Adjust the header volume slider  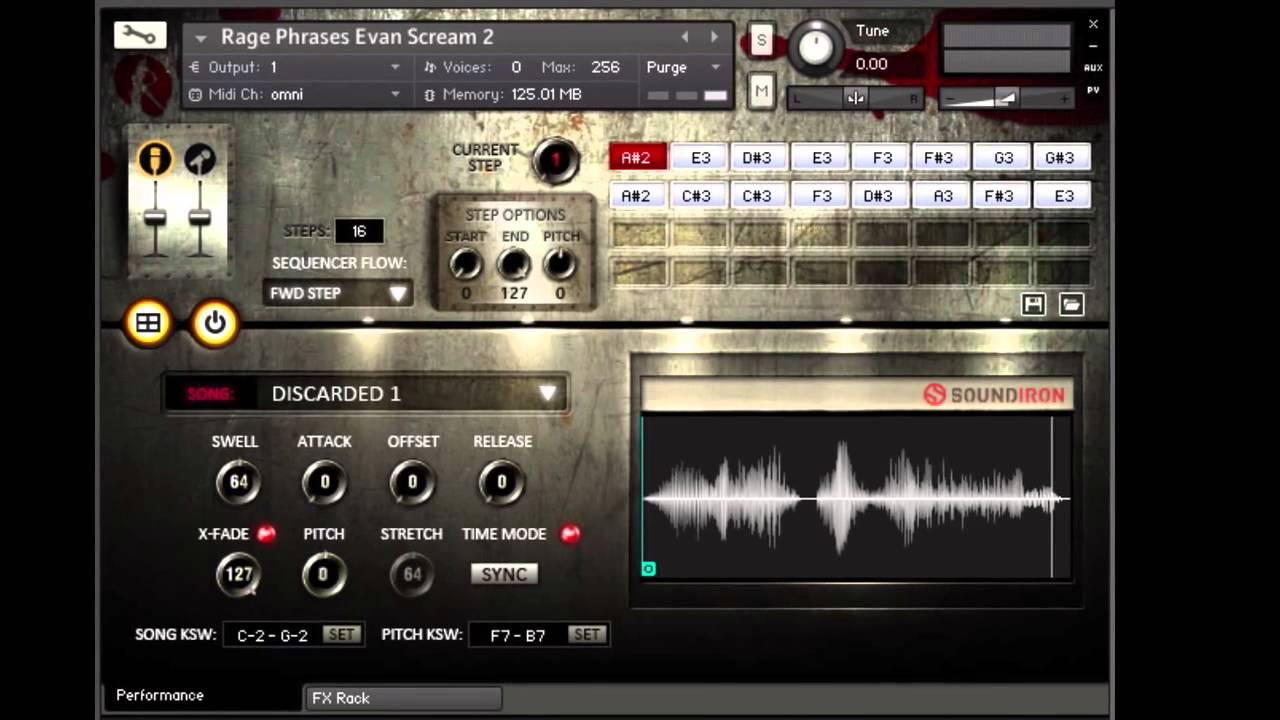click(1006, 98)
